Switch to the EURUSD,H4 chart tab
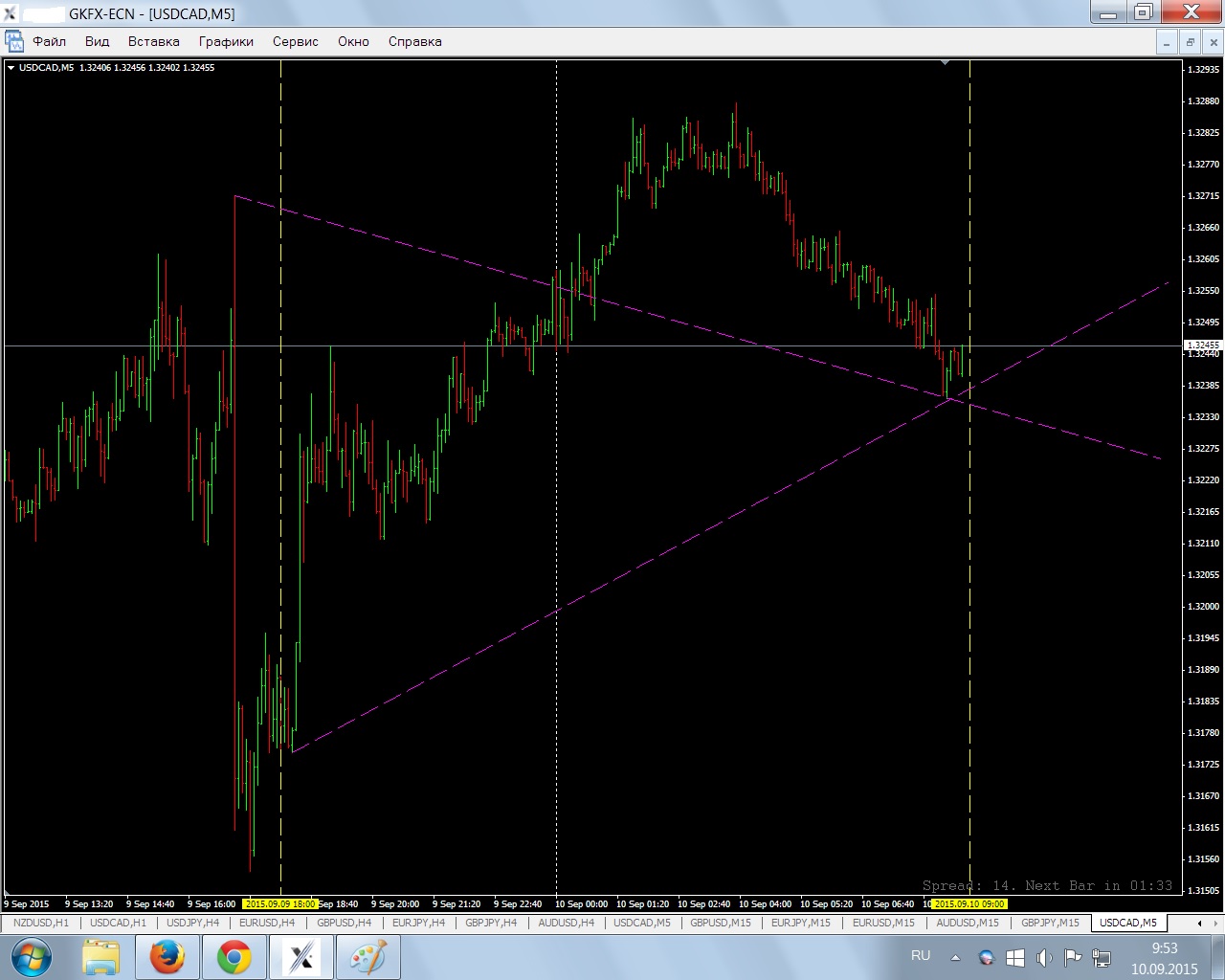1225x980 pixels. tap(267, 923)
